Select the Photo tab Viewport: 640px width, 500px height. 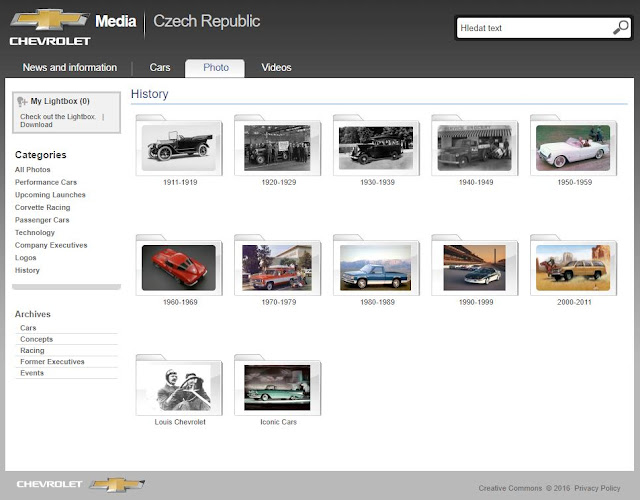[x=215, y=68]
